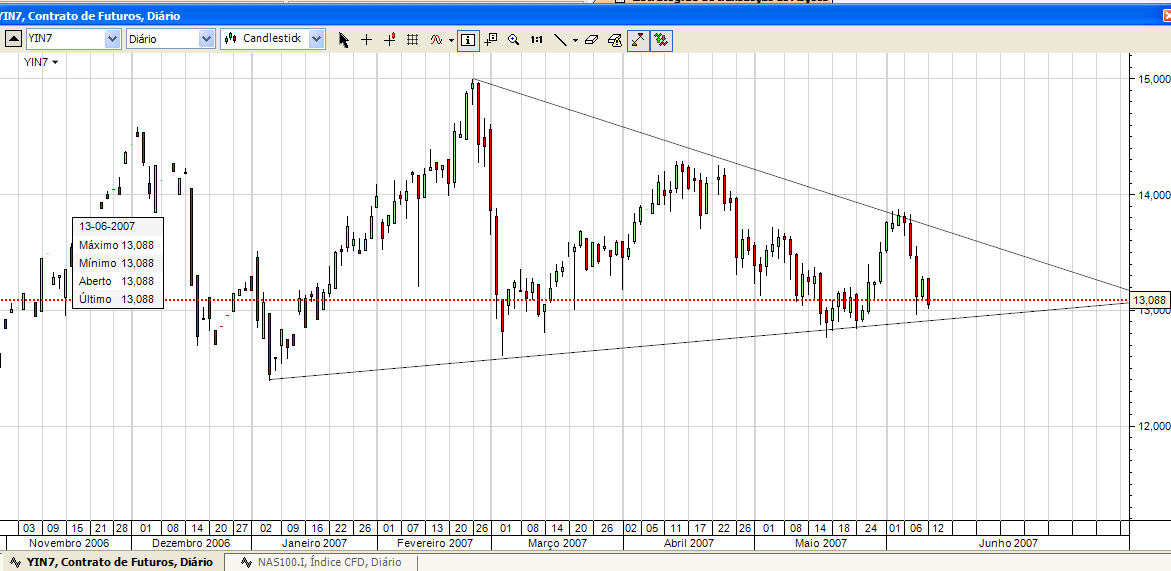Click the crosshair data window icon
The width and height of the screenshot is (1171, 571).
click(x=491, y=40)
